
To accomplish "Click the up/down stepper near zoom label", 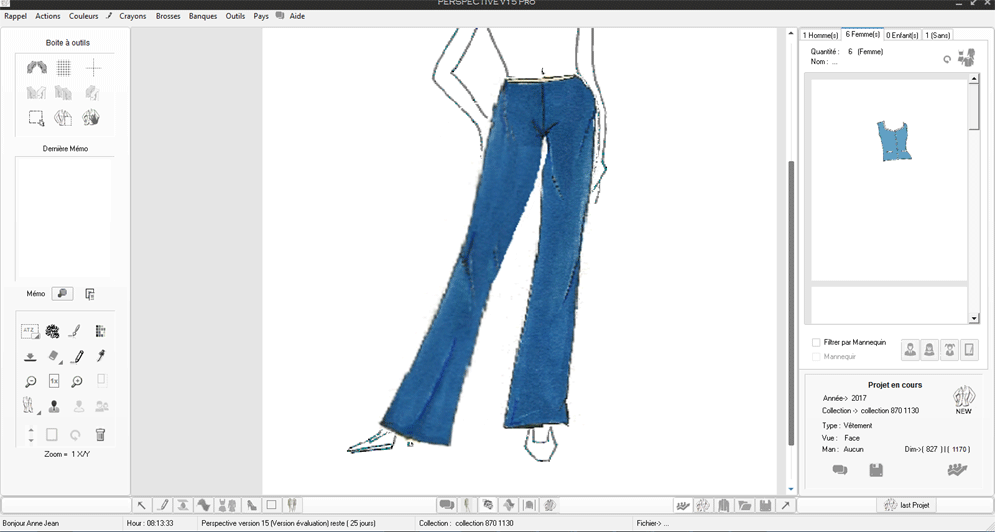I will (x=31, y=435).
